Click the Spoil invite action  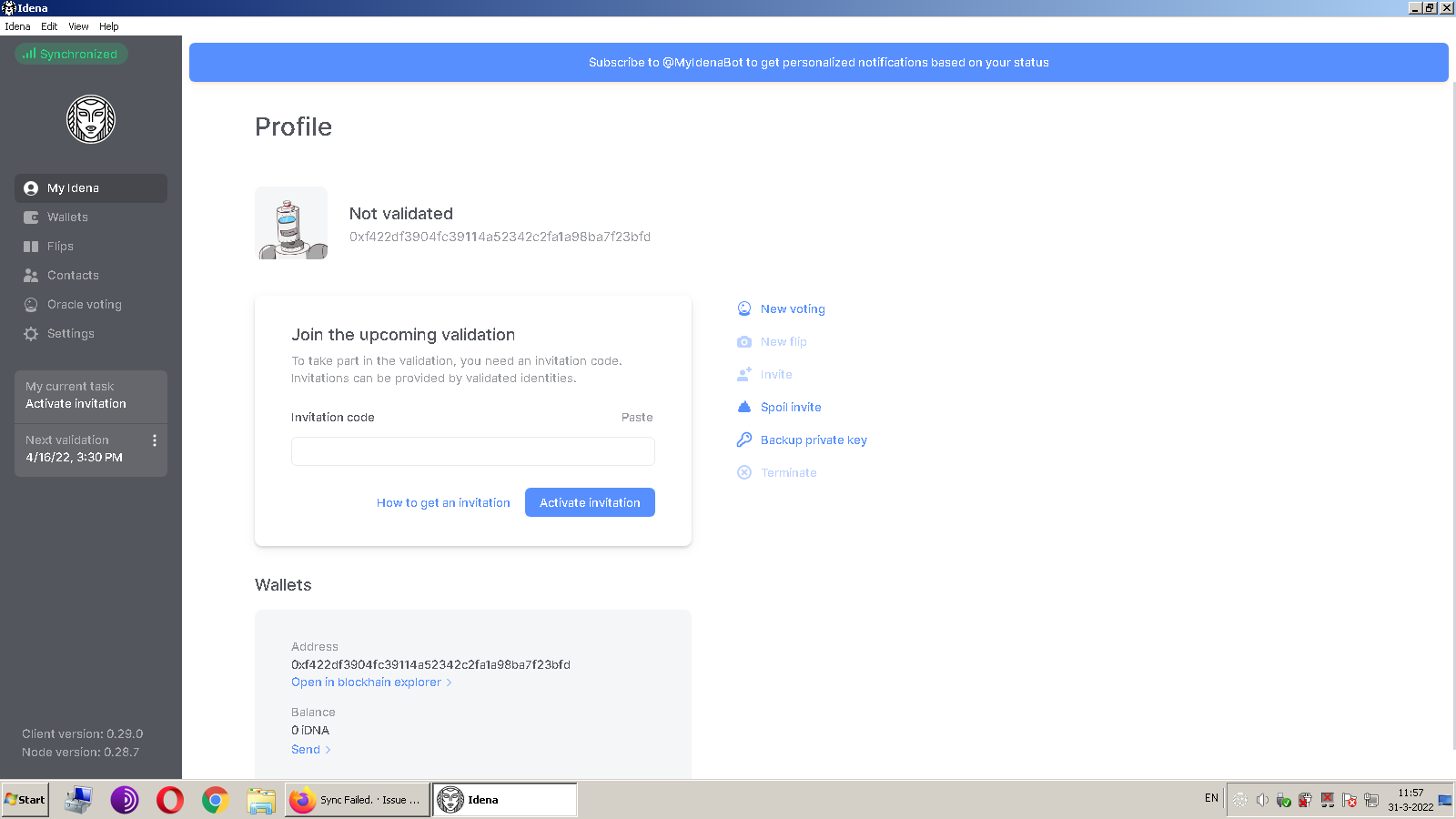(x=780, y=407)
